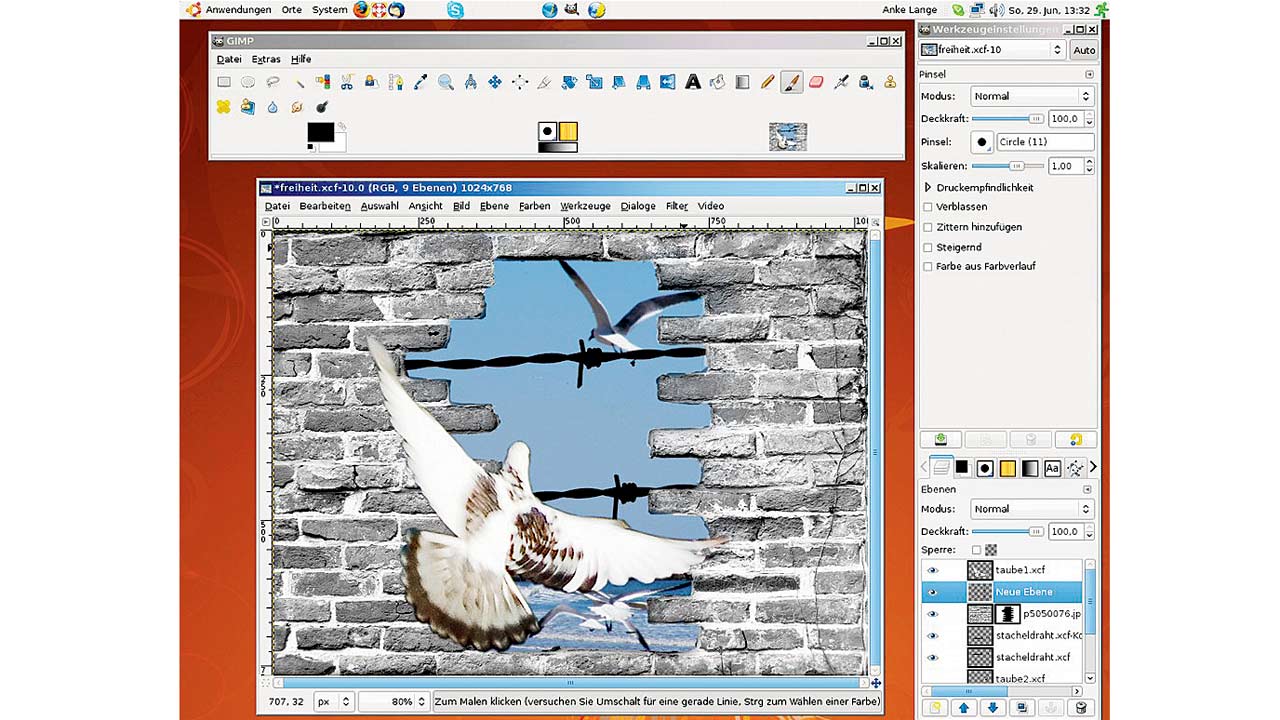Screen dimensions: 1280x720
Task: Select the Move tool
Action: point(495,82)
